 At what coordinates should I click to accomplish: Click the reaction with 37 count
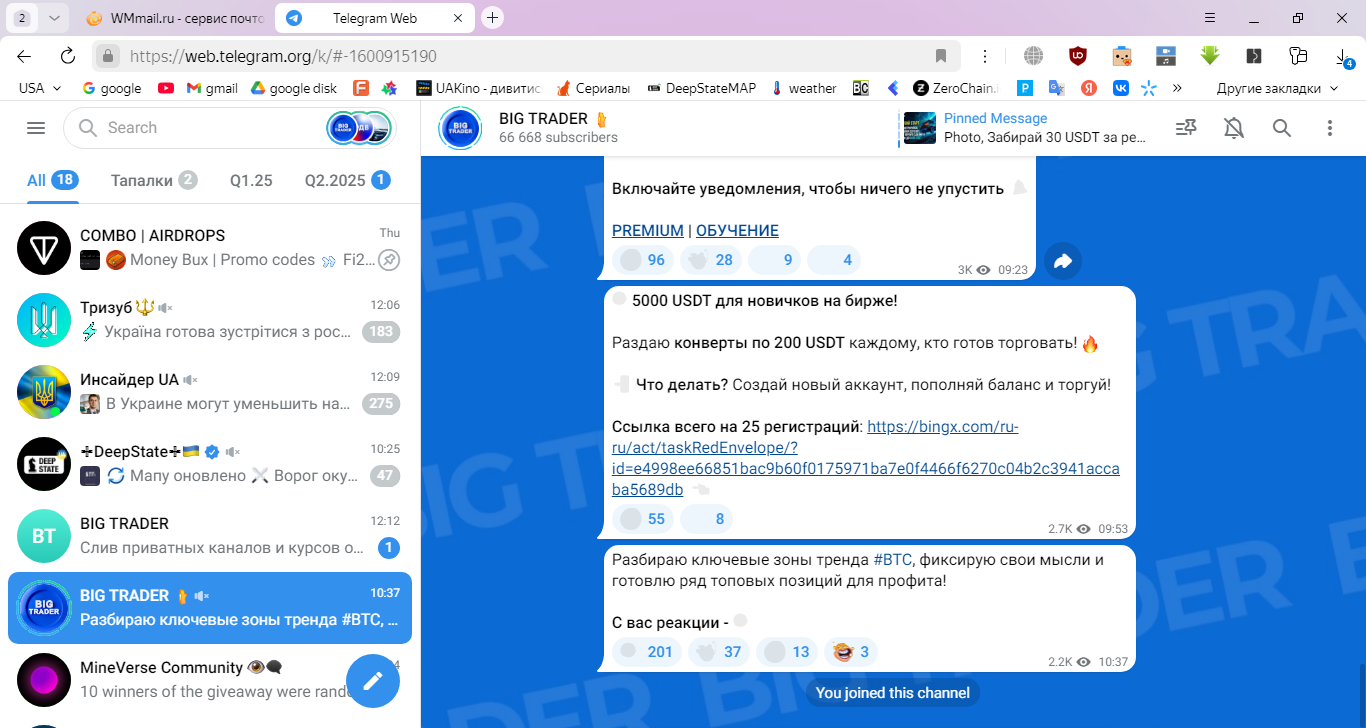click(x=720, y=652)
